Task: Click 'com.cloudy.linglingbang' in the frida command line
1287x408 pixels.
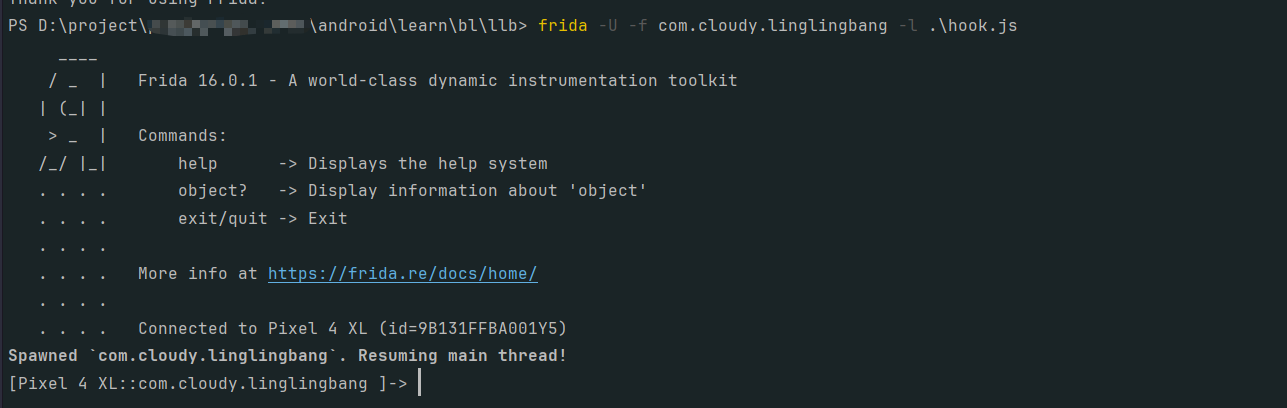Action: click(x=772, y=25)
